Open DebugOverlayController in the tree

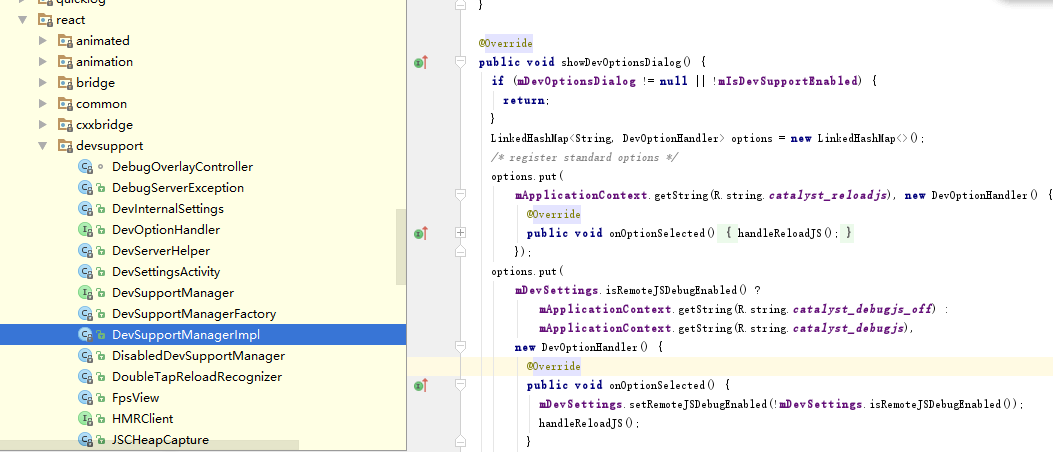pos(183,167)
